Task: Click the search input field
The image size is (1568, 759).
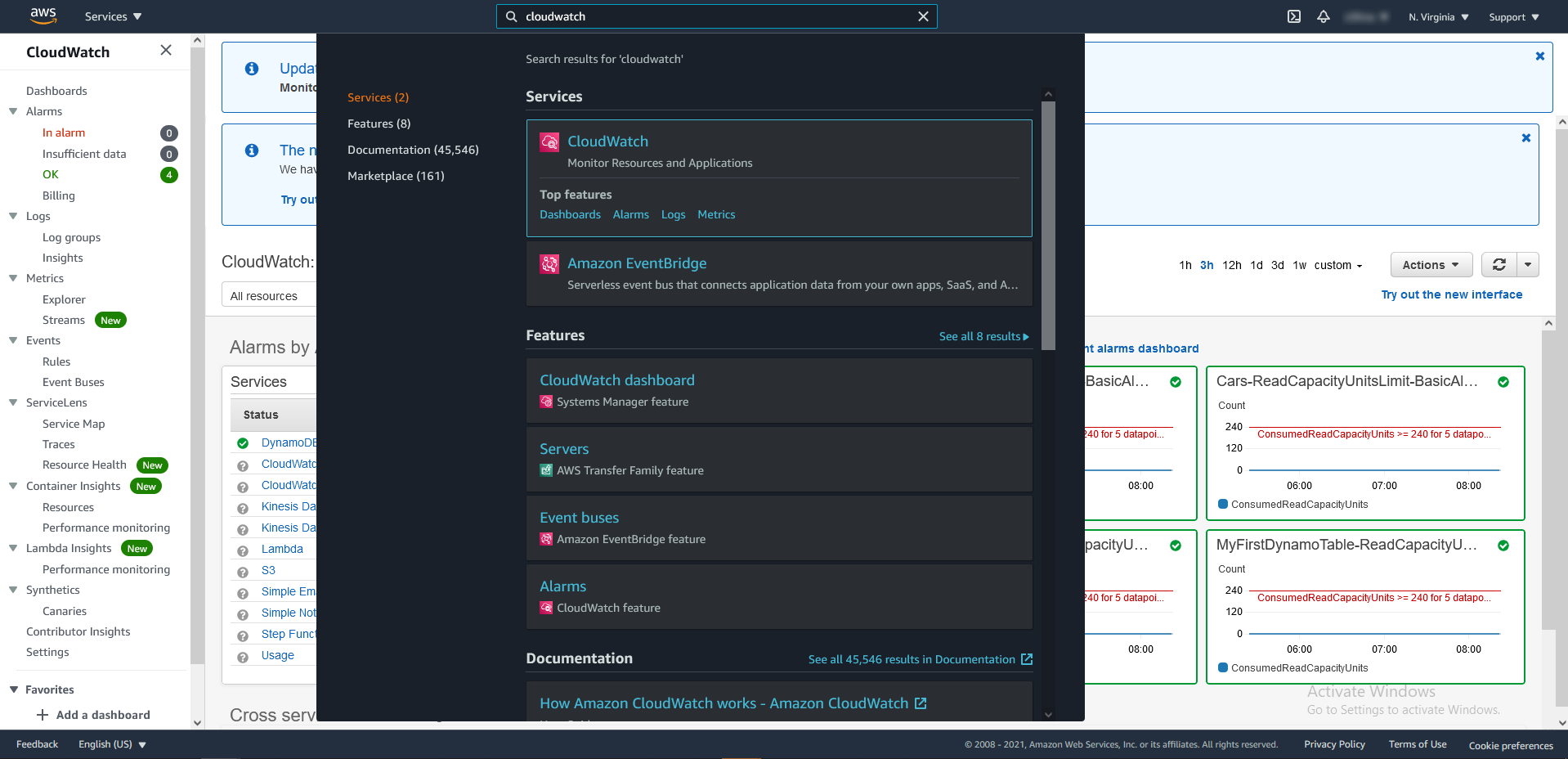Action: click(x=717, y=16)
